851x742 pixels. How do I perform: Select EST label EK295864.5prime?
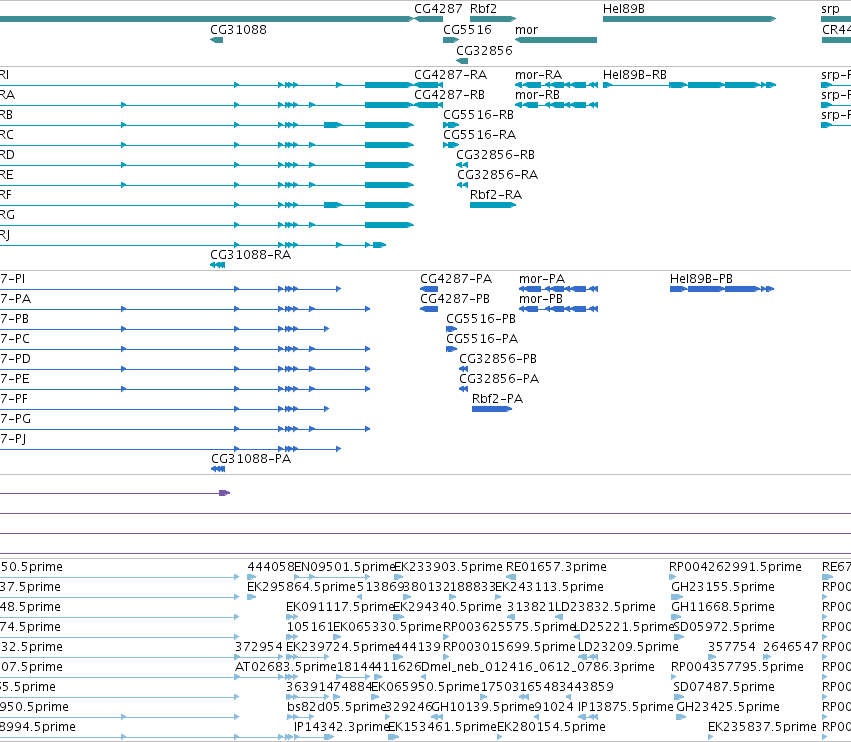point(301,587)
